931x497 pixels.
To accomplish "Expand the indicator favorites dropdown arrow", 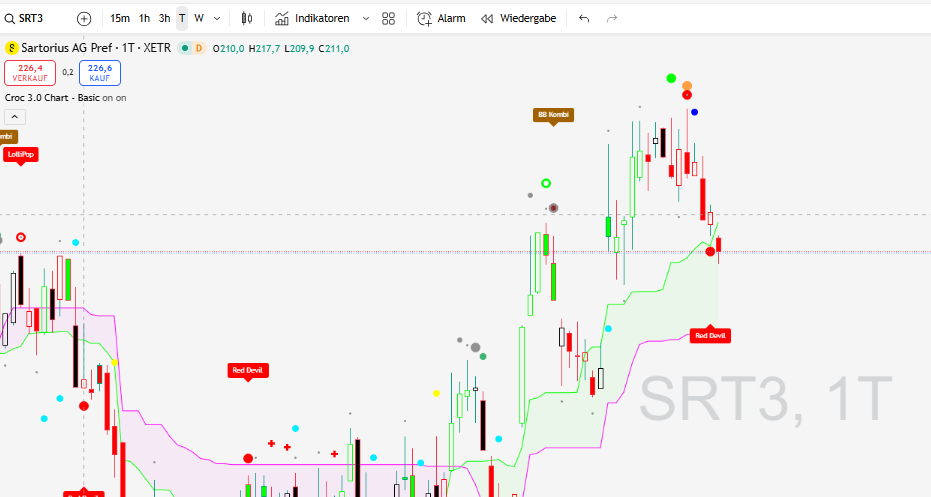I will [365, 18].
